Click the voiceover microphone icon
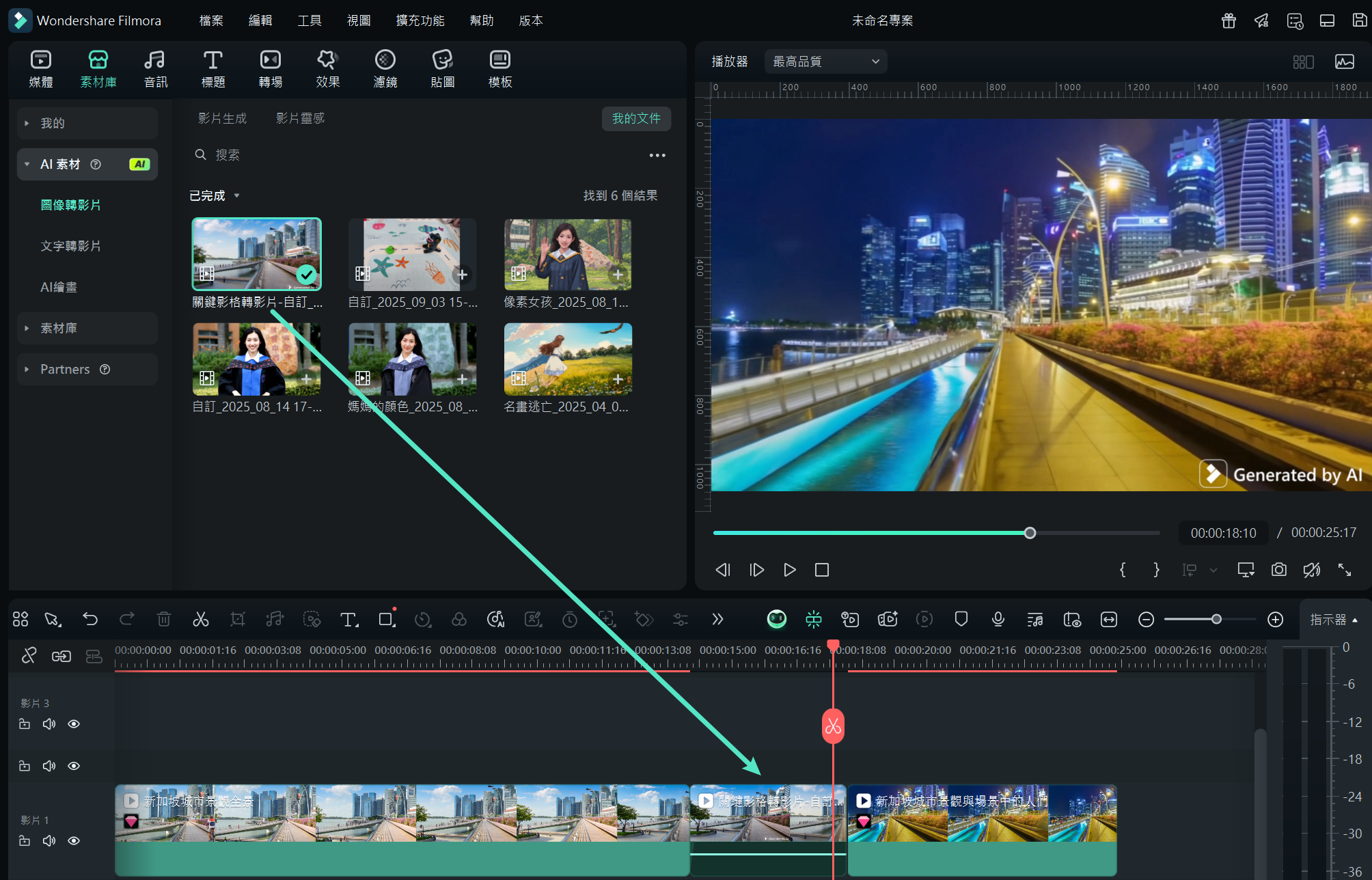 pyautogui.click(x=998, y=619)
